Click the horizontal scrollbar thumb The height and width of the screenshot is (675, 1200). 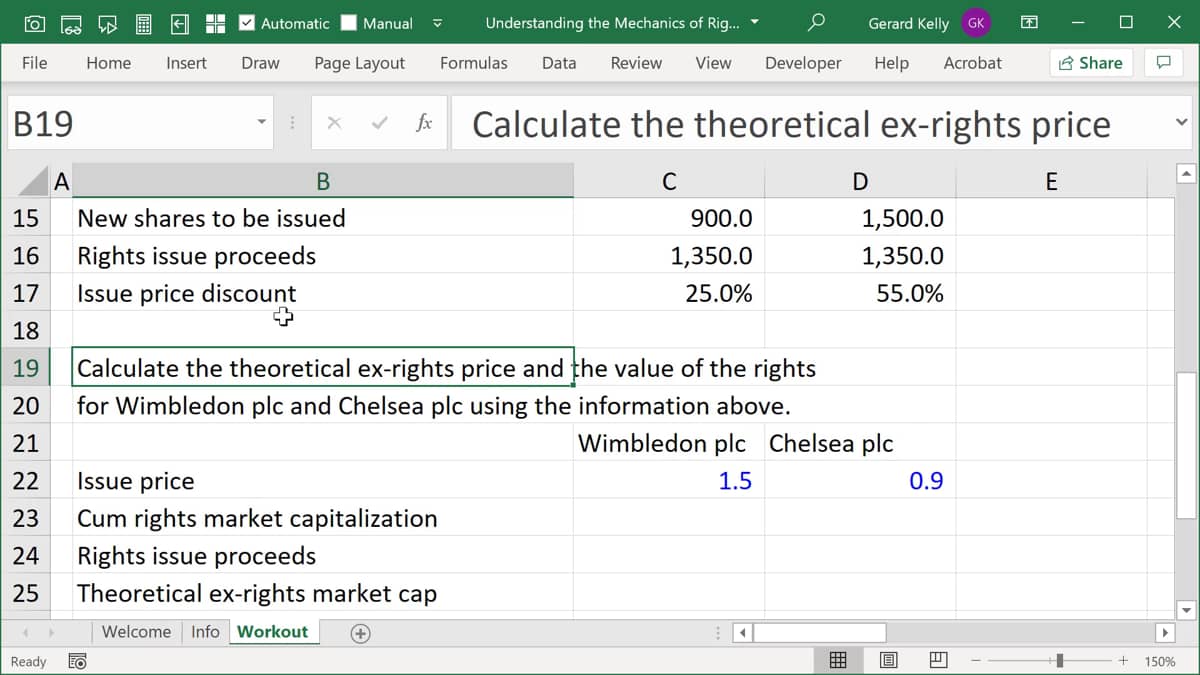pos(820,633)
